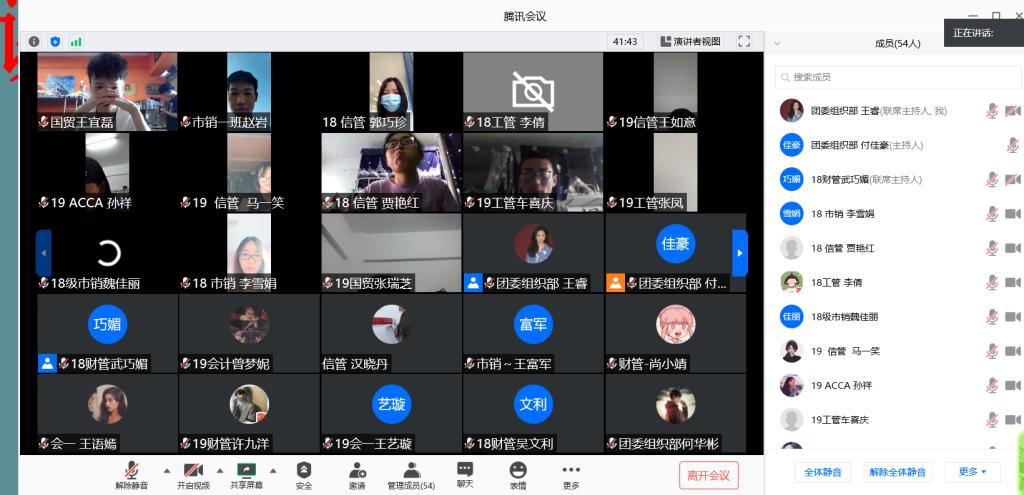Screen dimensions: 1024x495
Task: Toggle microphone for 18 市销 李雪娟 in member list
Action: click(991, 214)
